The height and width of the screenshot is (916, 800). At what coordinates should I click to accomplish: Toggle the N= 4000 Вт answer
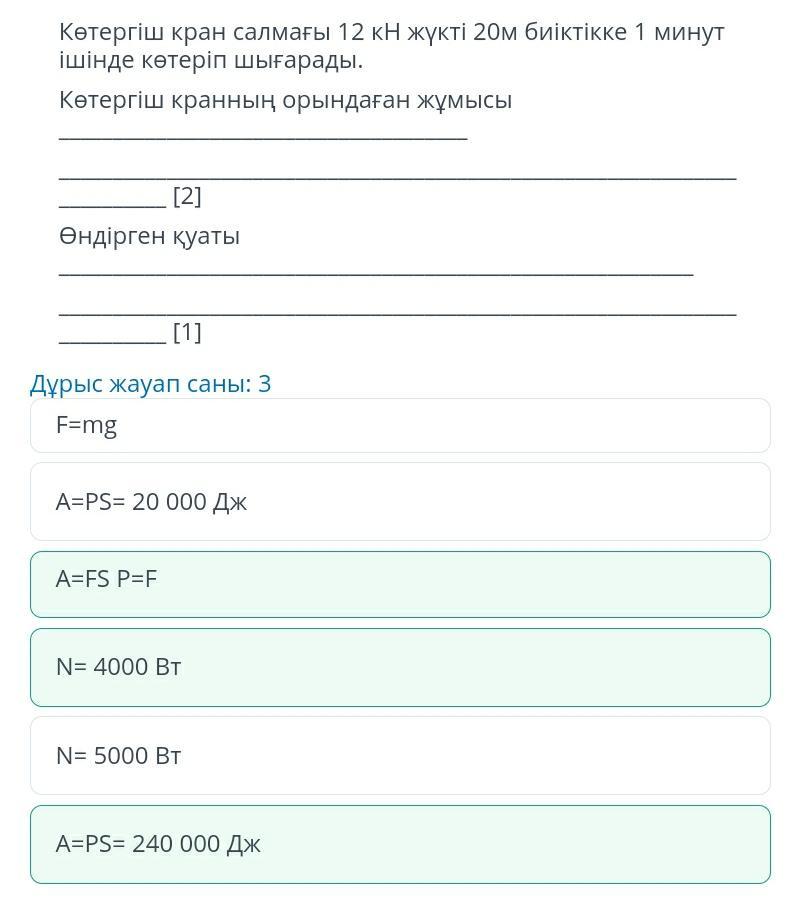(x=400, y=667)
